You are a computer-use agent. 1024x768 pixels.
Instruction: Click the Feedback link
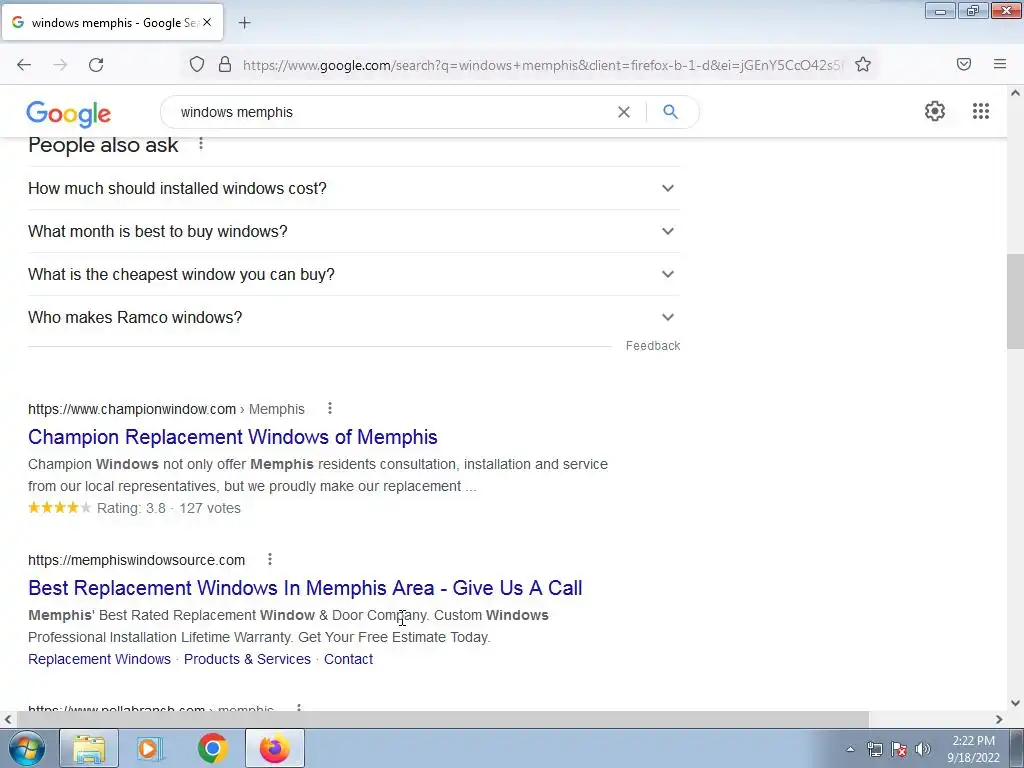[652, 345]
